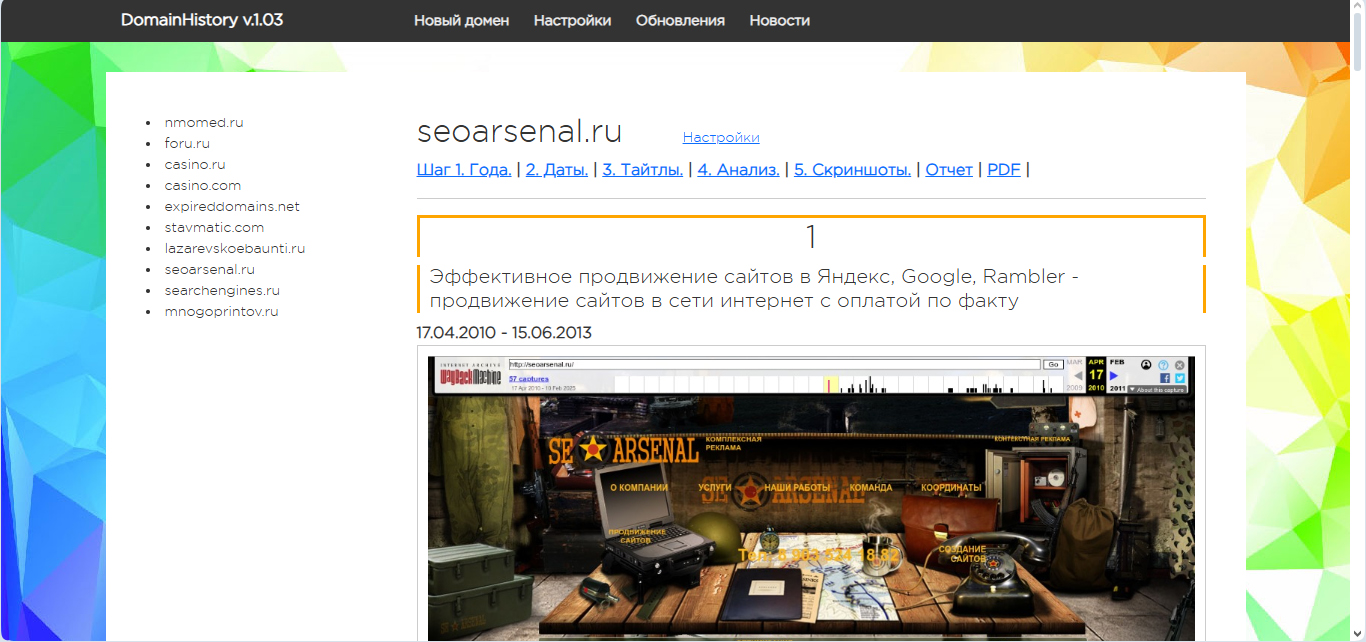Click the user account icon in Wayback bar
Viewport: 1366px width, 642px height.
[1145, 365]
